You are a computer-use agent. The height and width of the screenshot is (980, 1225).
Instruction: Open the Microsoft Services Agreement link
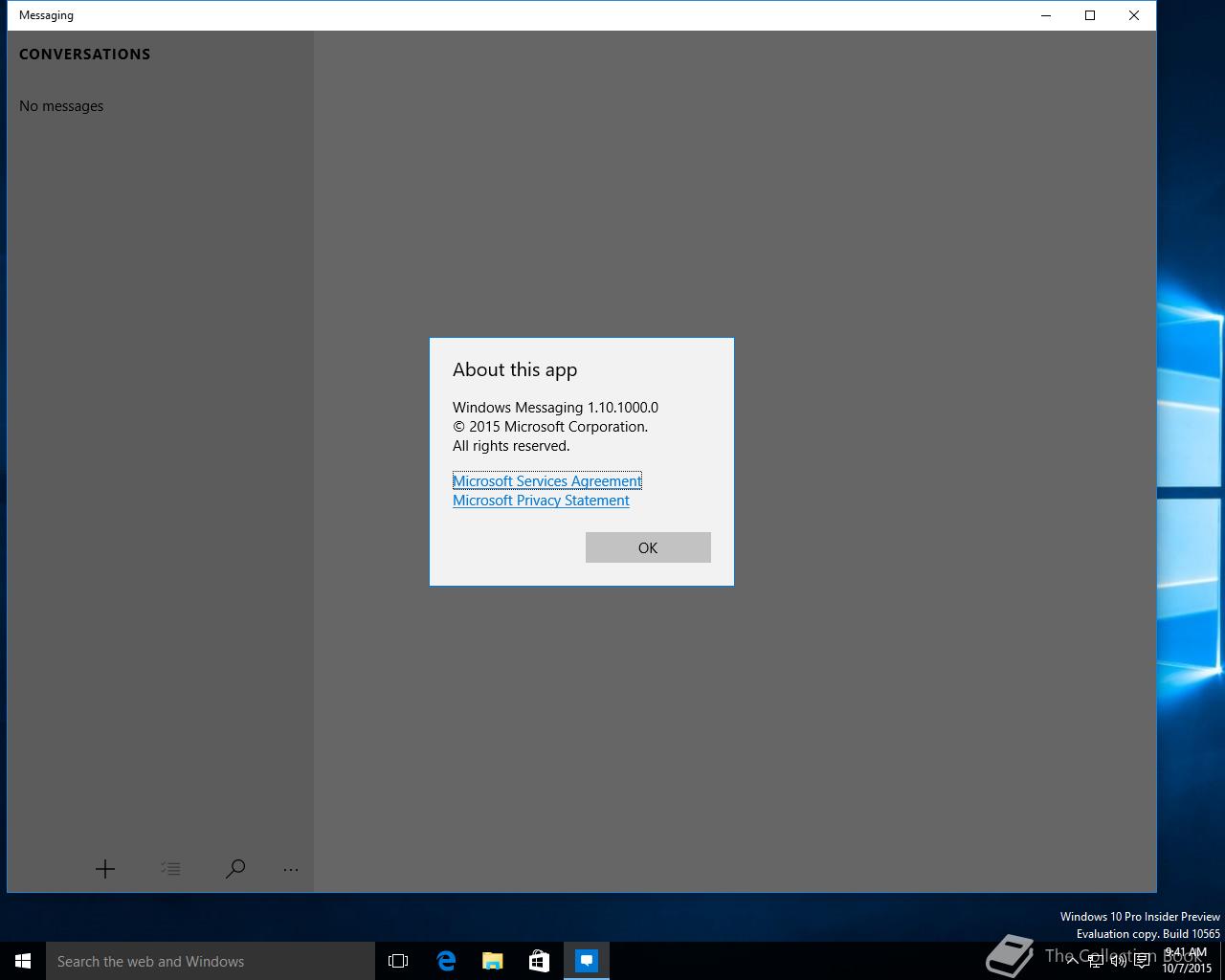[547, 481]
